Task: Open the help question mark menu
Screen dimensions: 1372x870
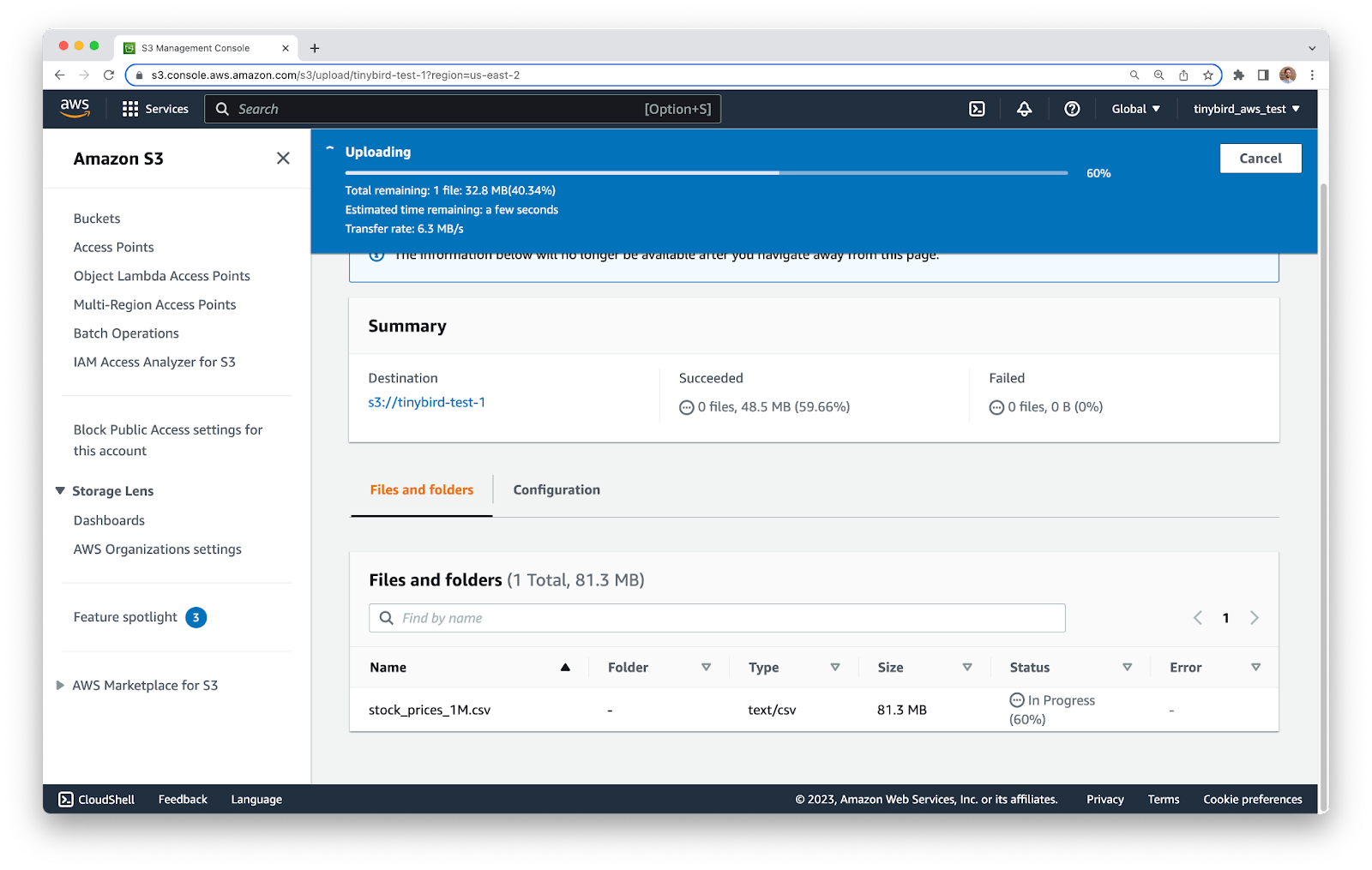Action: tap(1072, 109)
